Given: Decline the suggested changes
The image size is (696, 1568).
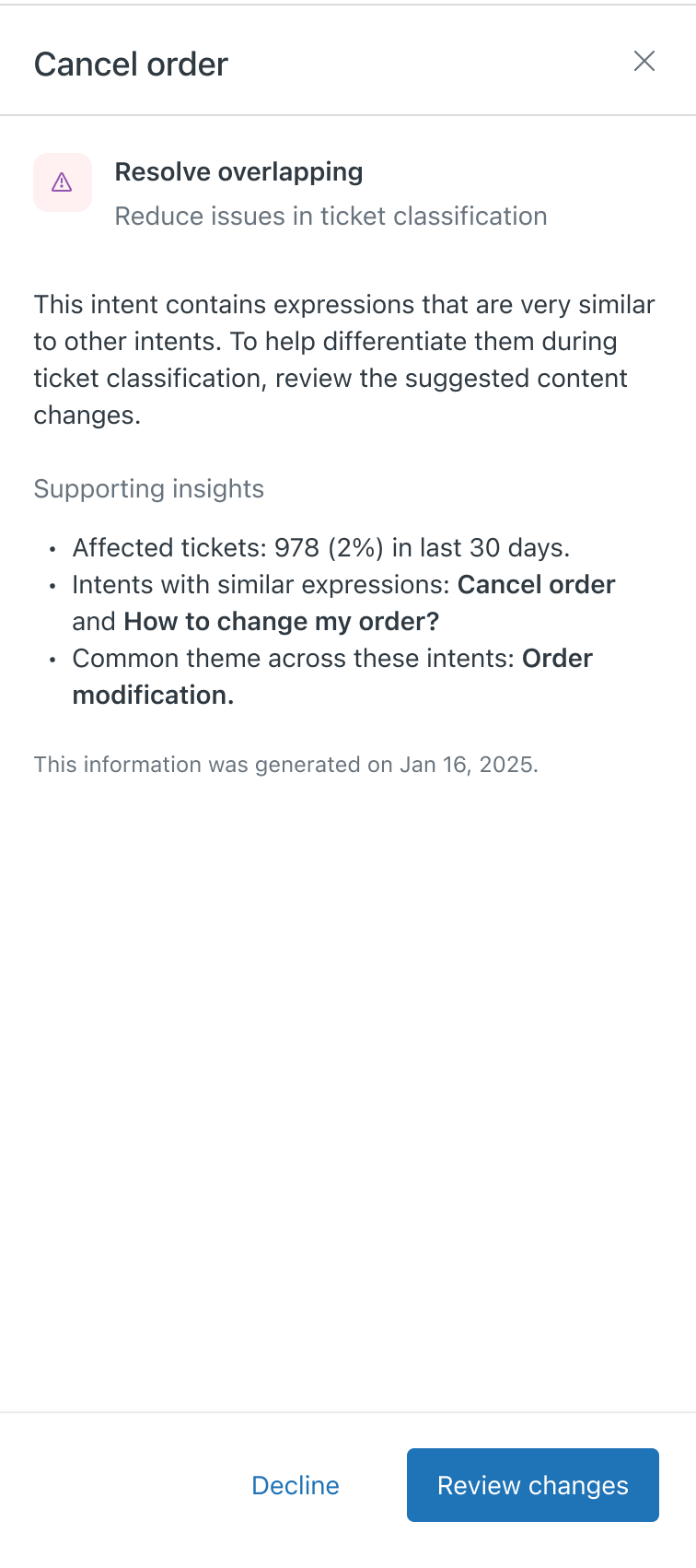Looking at the screenshot, I should pyautogui.click(x=296, y=1485).
